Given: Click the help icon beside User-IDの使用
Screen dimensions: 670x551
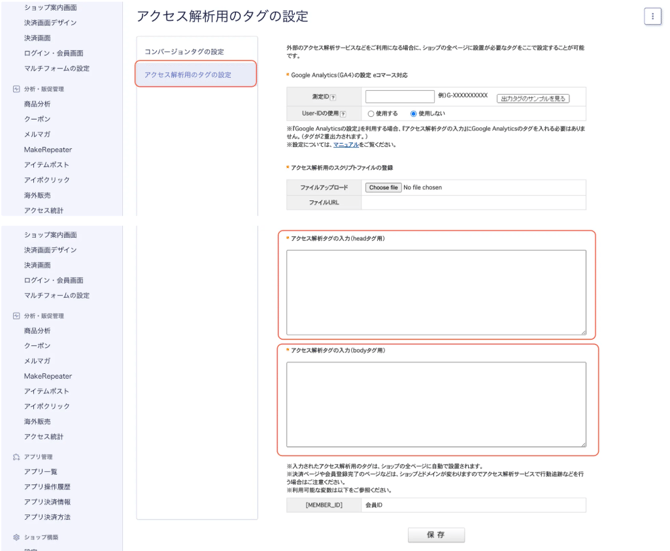Looking at the screenshot, I should [x=343, y=114].
